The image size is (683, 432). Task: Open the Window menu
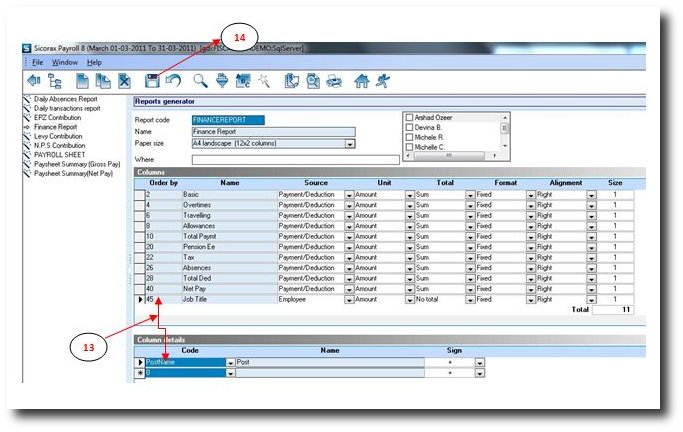(x=65, y=62)
